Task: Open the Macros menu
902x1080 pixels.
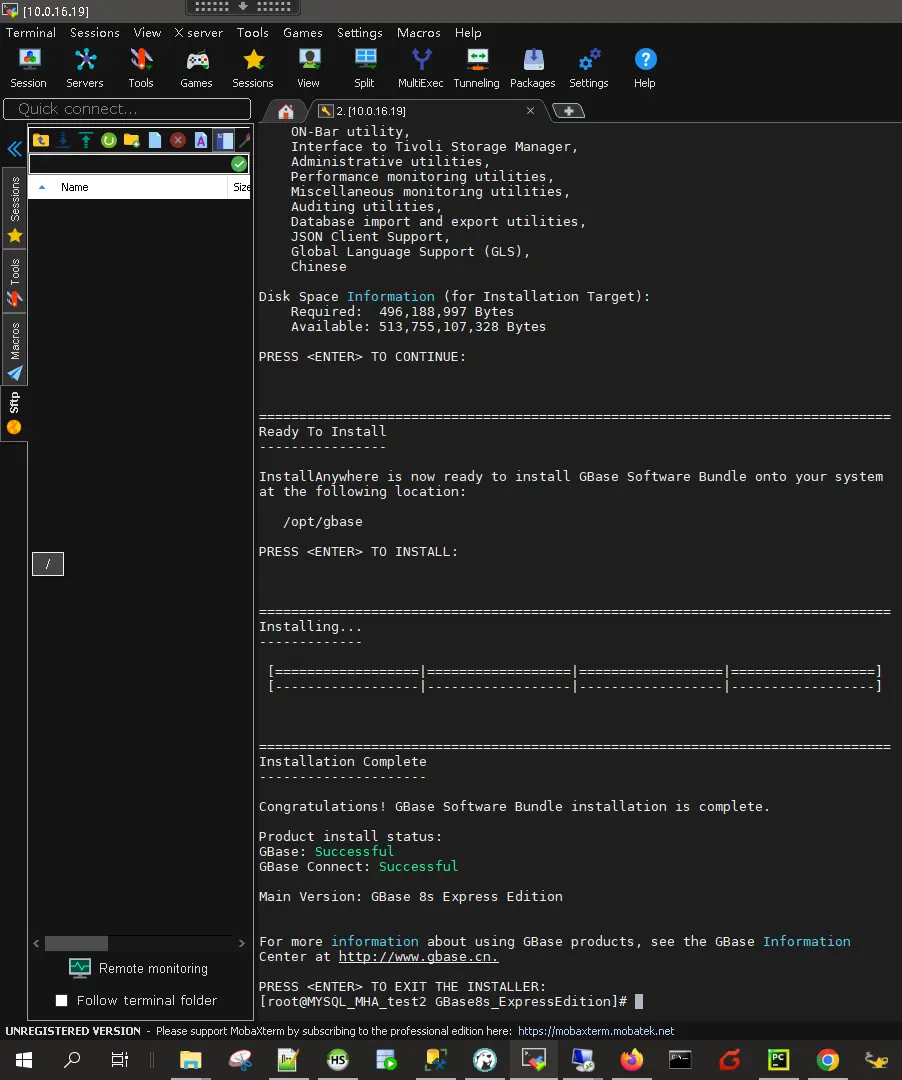Action: pos(418,32)
